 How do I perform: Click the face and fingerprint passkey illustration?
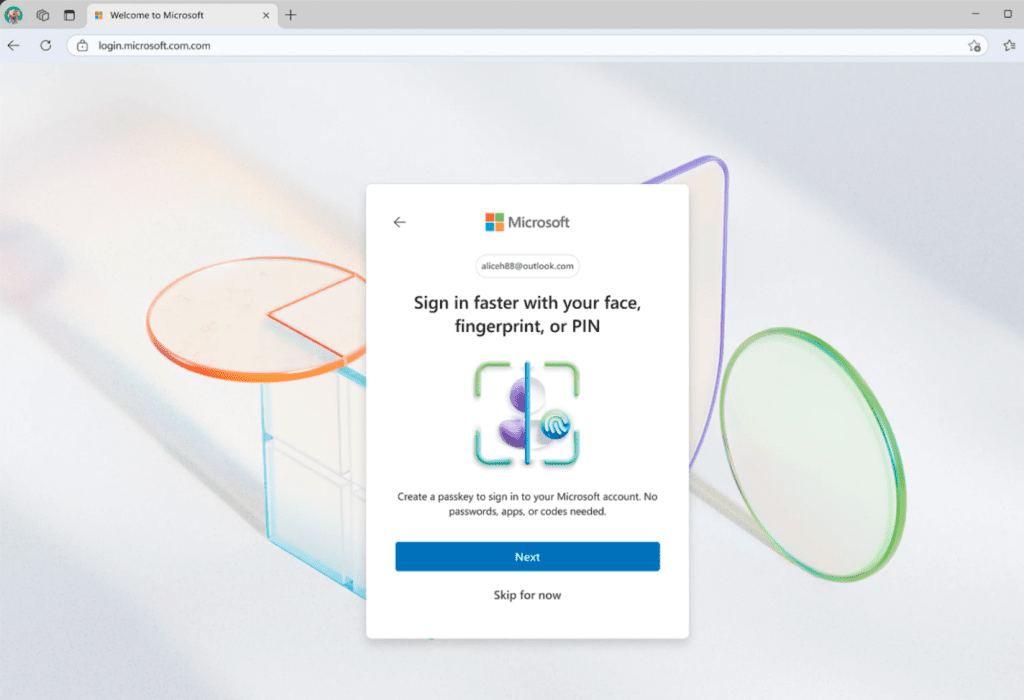point(526,413)
